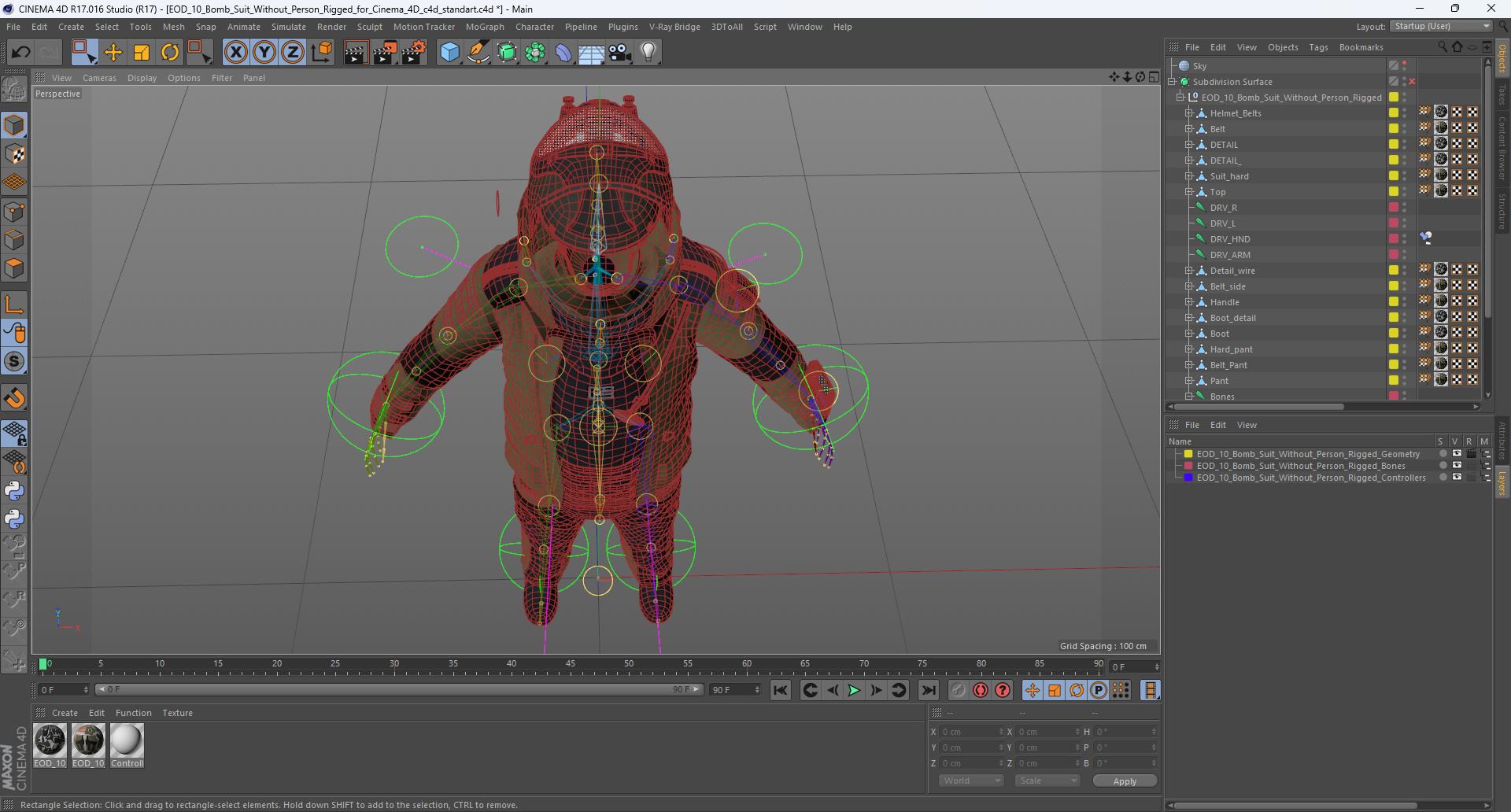Click the Python script icon
This screenshot has height=812, width=1511.
[14, 491]
